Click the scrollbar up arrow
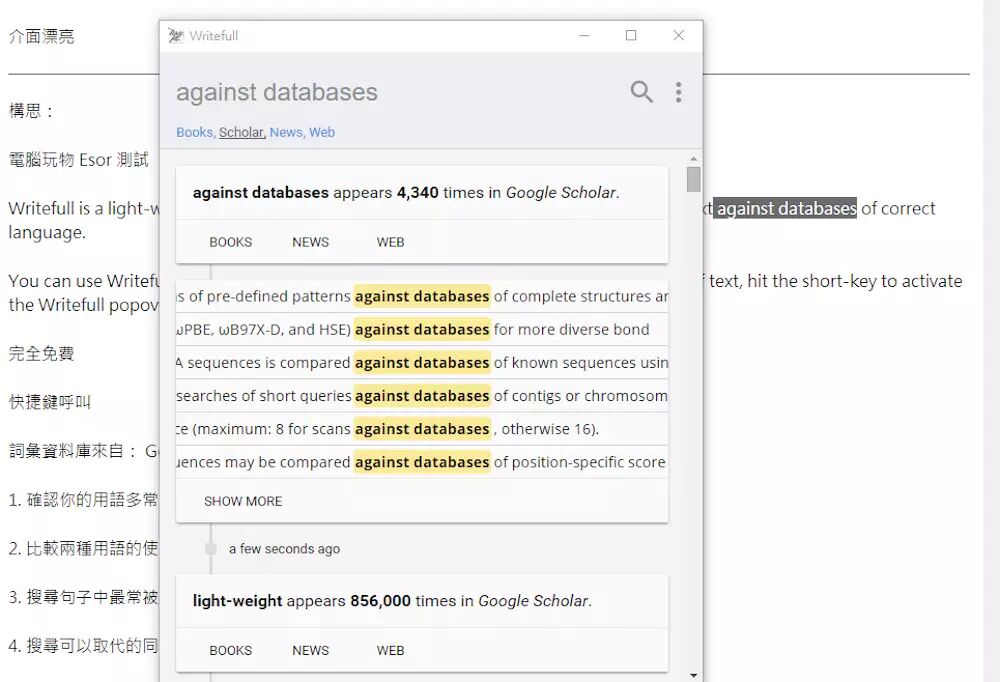 pos(694,158)
